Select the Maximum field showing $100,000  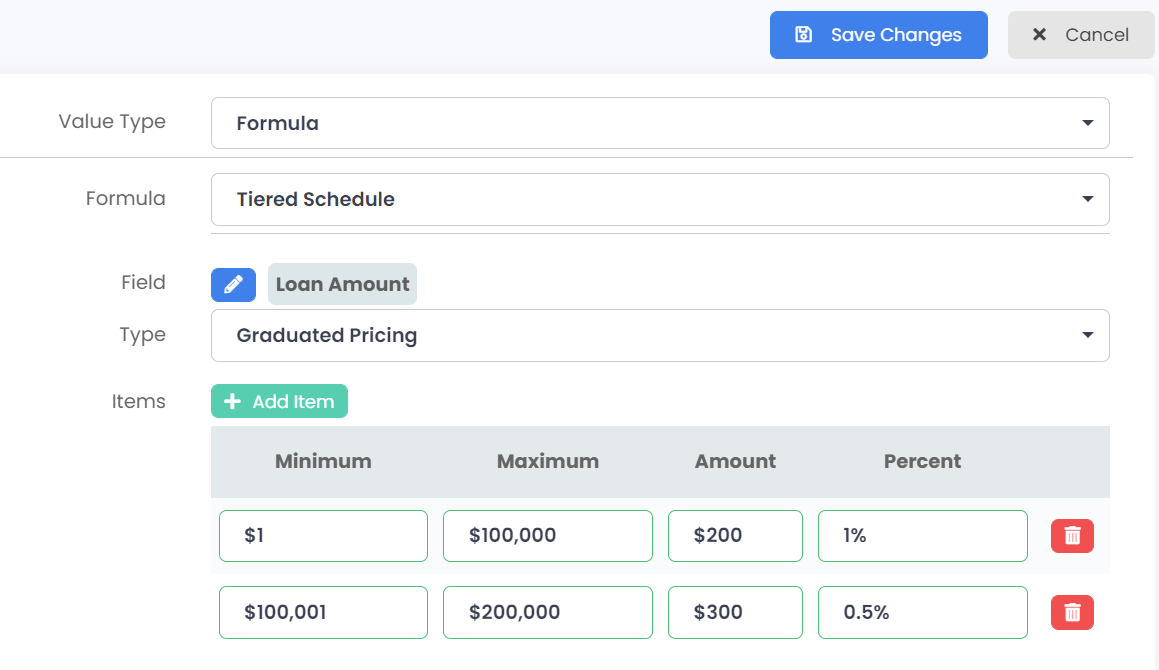click(547, 536)
